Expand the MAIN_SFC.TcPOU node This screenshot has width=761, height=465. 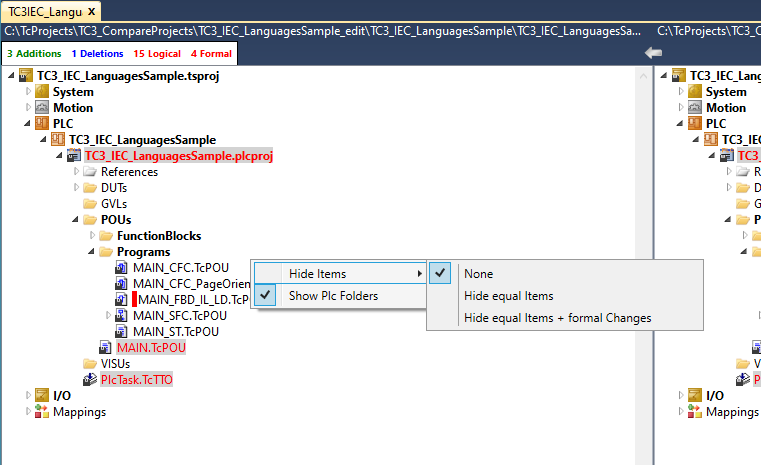[x=108, y=316]
